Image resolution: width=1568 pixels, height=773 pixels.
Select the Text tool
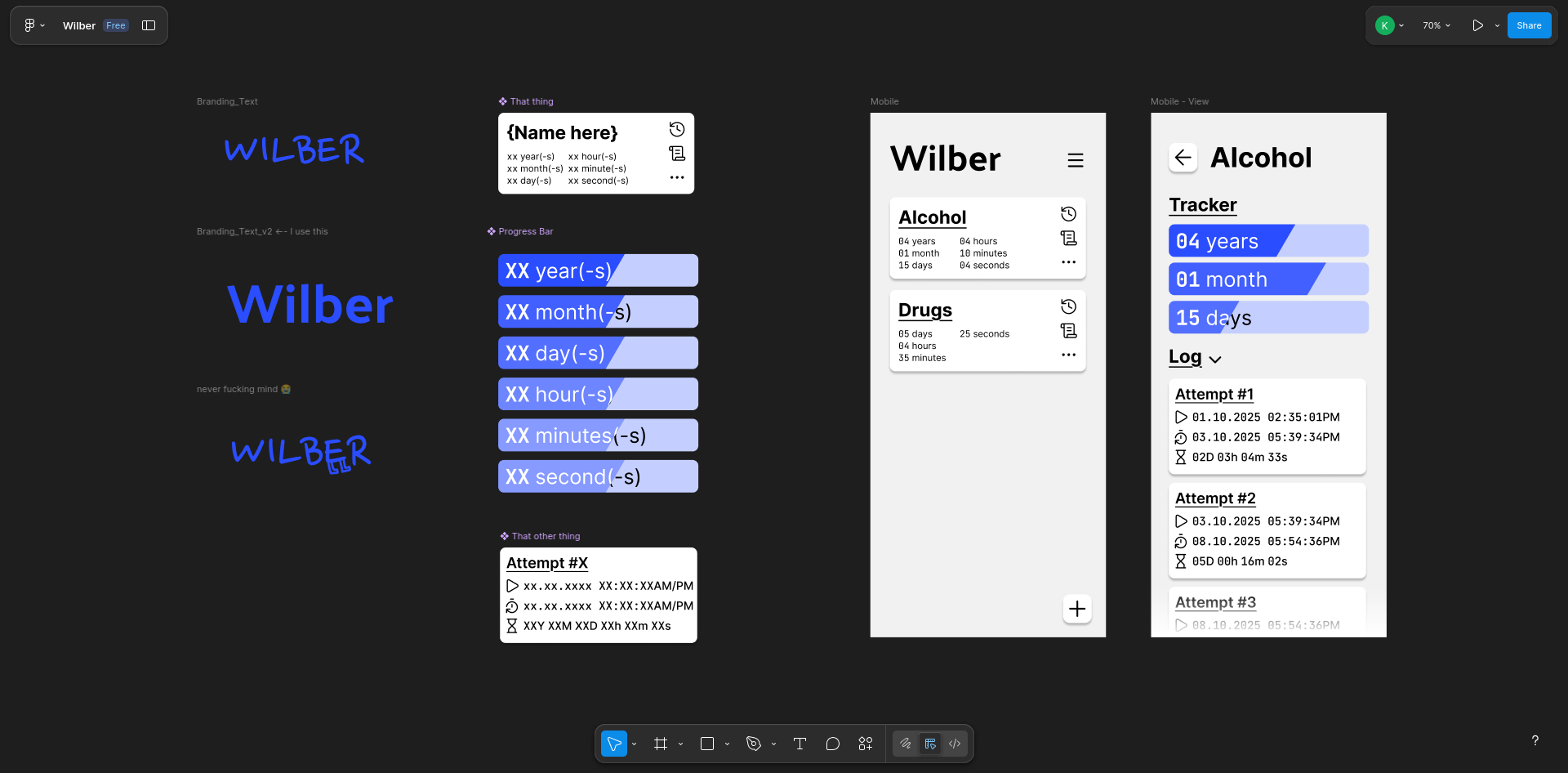(x=800, y=744)
